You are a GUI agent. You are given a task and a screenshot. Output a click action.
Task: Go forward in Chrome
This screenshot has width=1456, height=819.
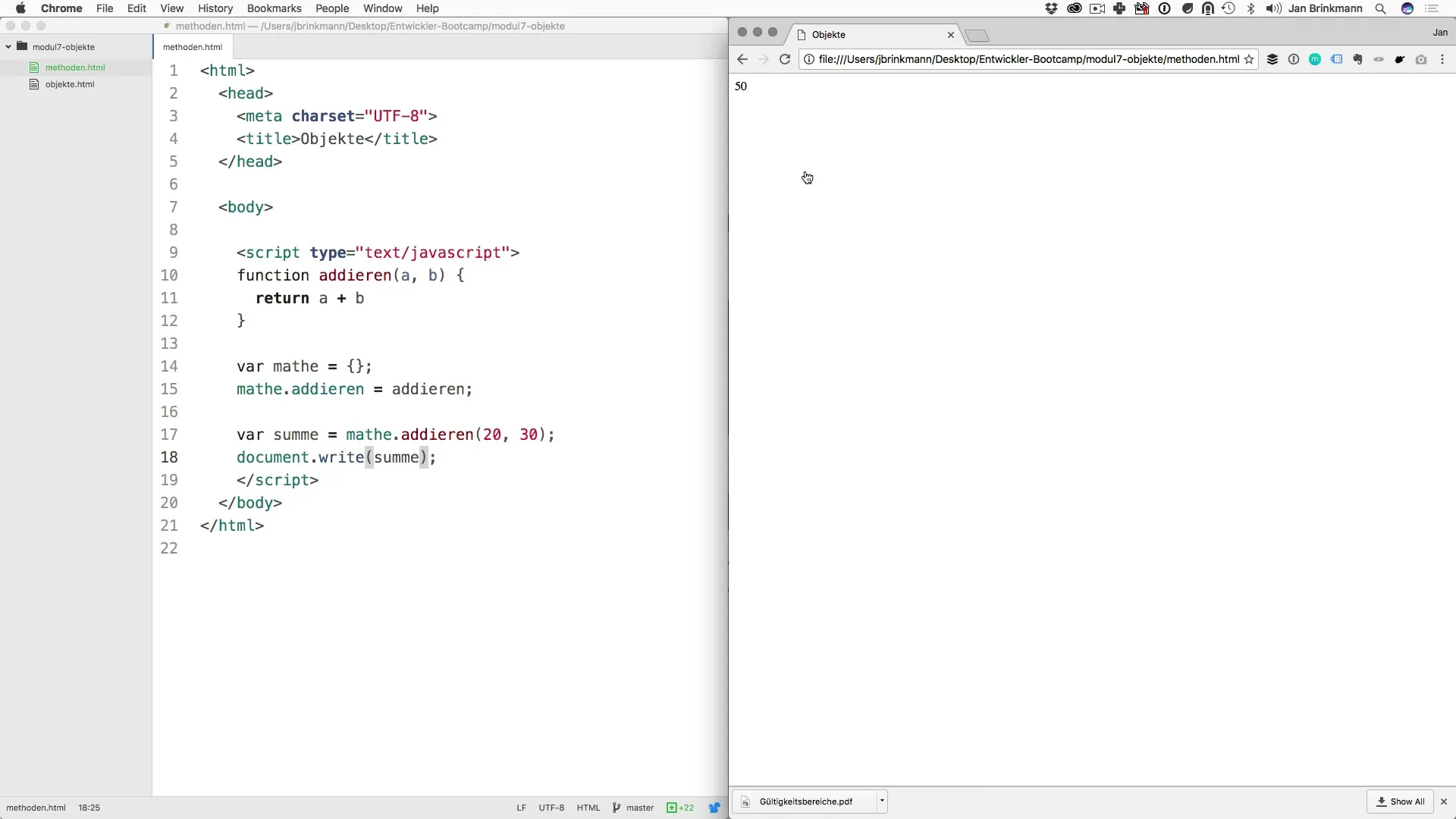pyautogui.click(x=764, y=59)
